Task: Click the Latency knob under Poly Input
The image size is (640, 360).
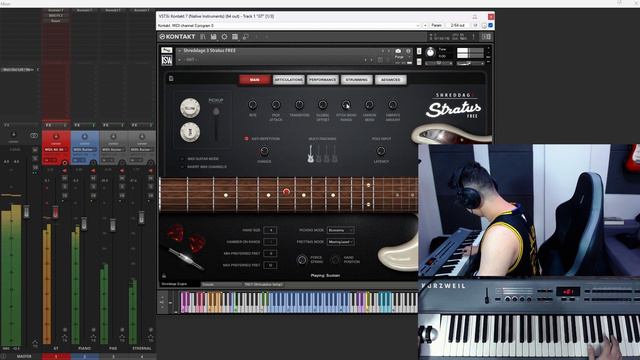Action: [380, 151]
